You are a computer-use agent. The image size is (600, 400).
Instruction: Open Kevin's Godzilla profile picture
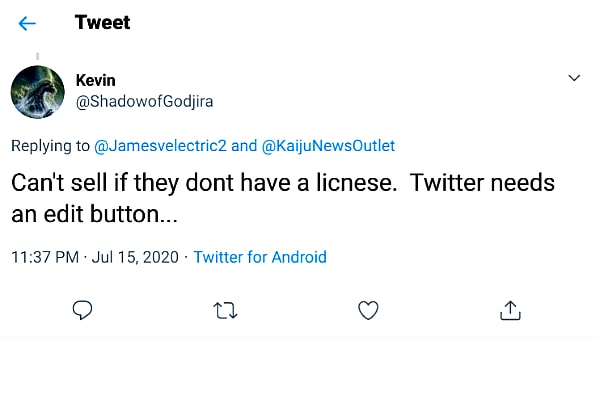[38, 91]
